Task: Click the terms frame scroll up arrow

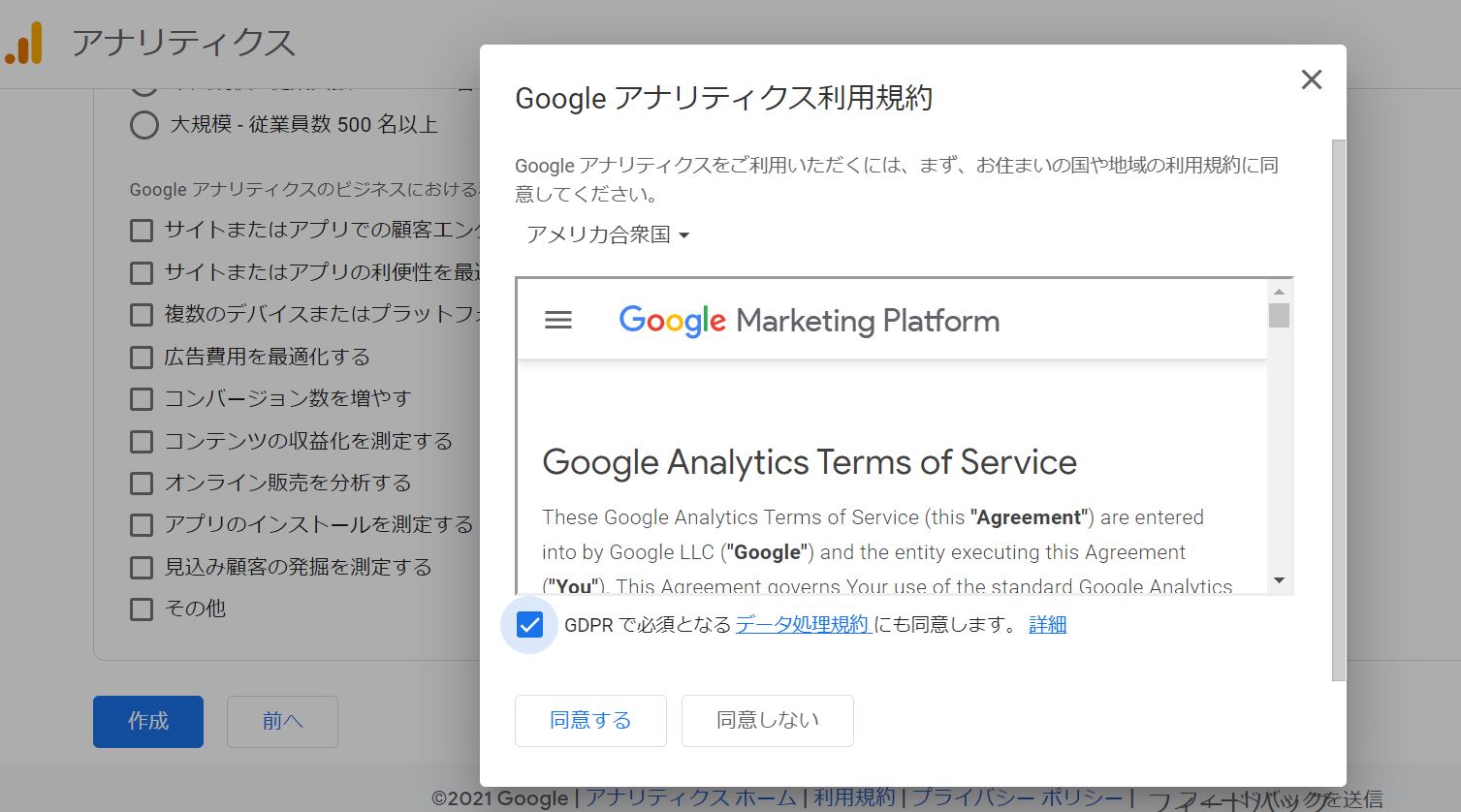Action: (1279, 292)
